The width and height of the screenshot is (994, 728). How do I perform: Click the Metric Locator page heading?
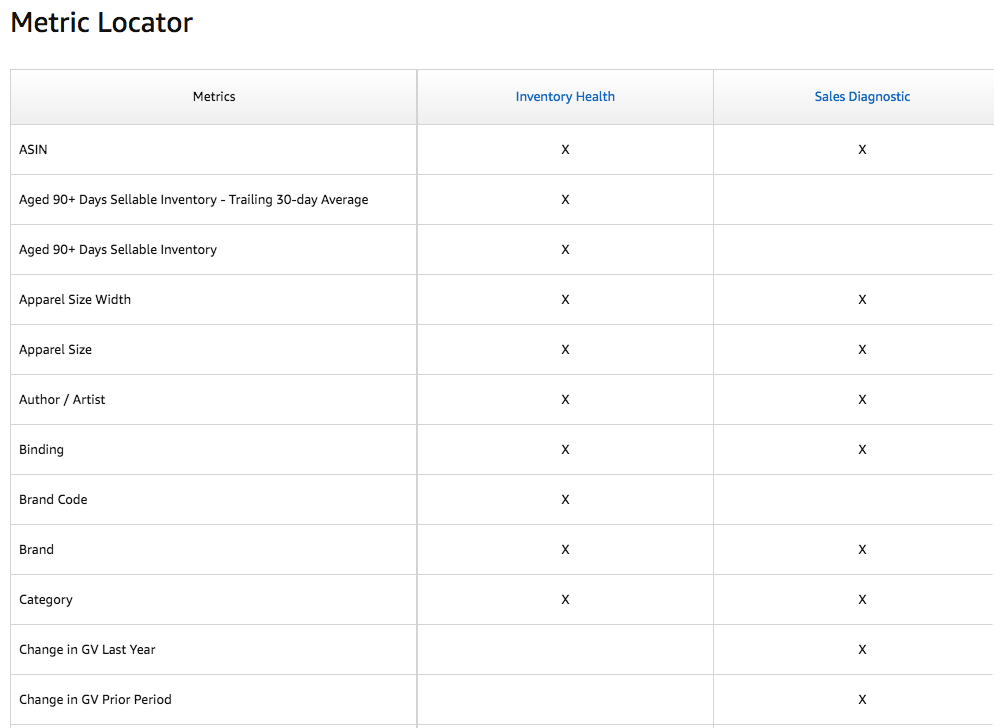101,22
